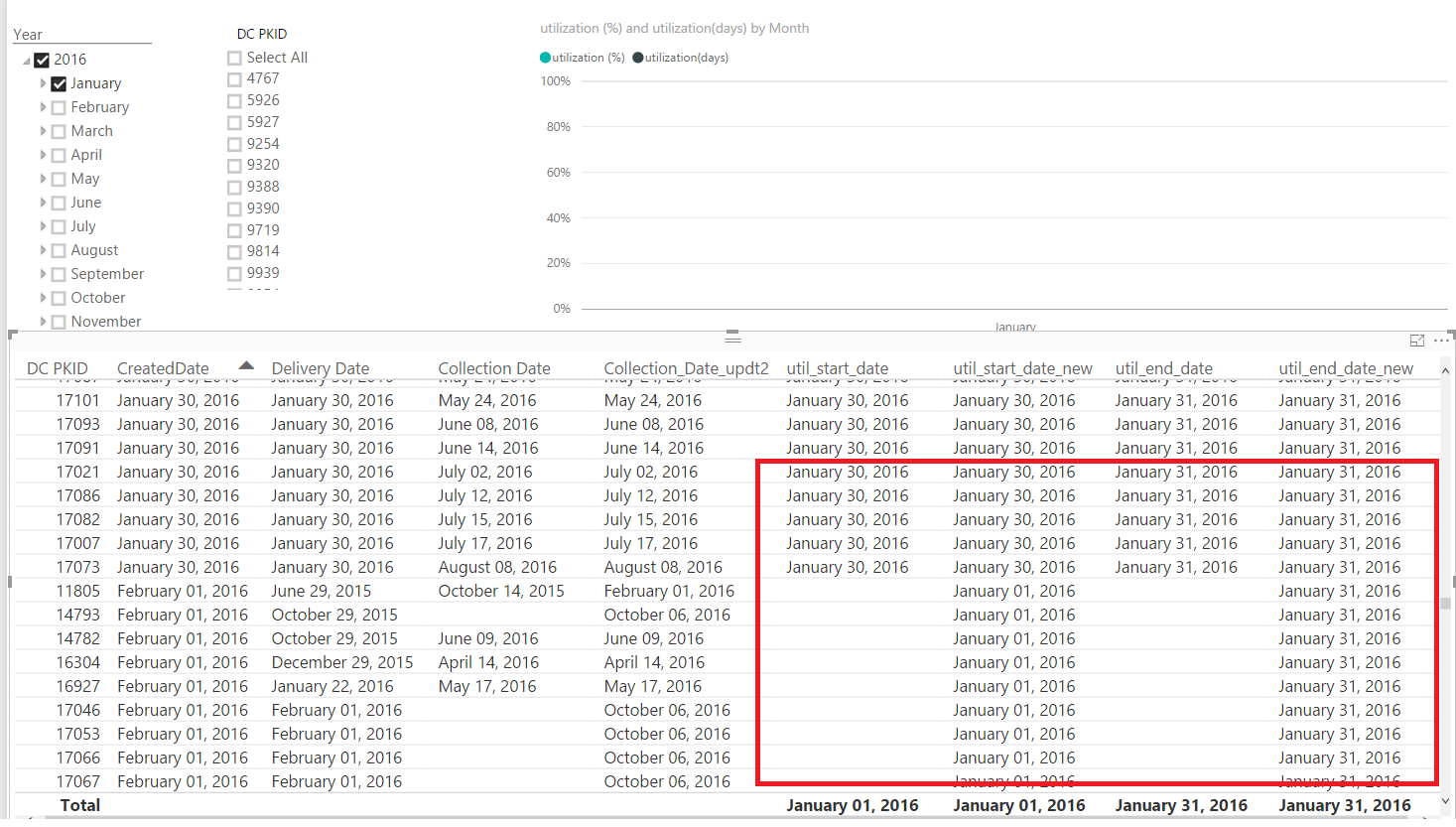Expand the September month node

click(43, 274)
